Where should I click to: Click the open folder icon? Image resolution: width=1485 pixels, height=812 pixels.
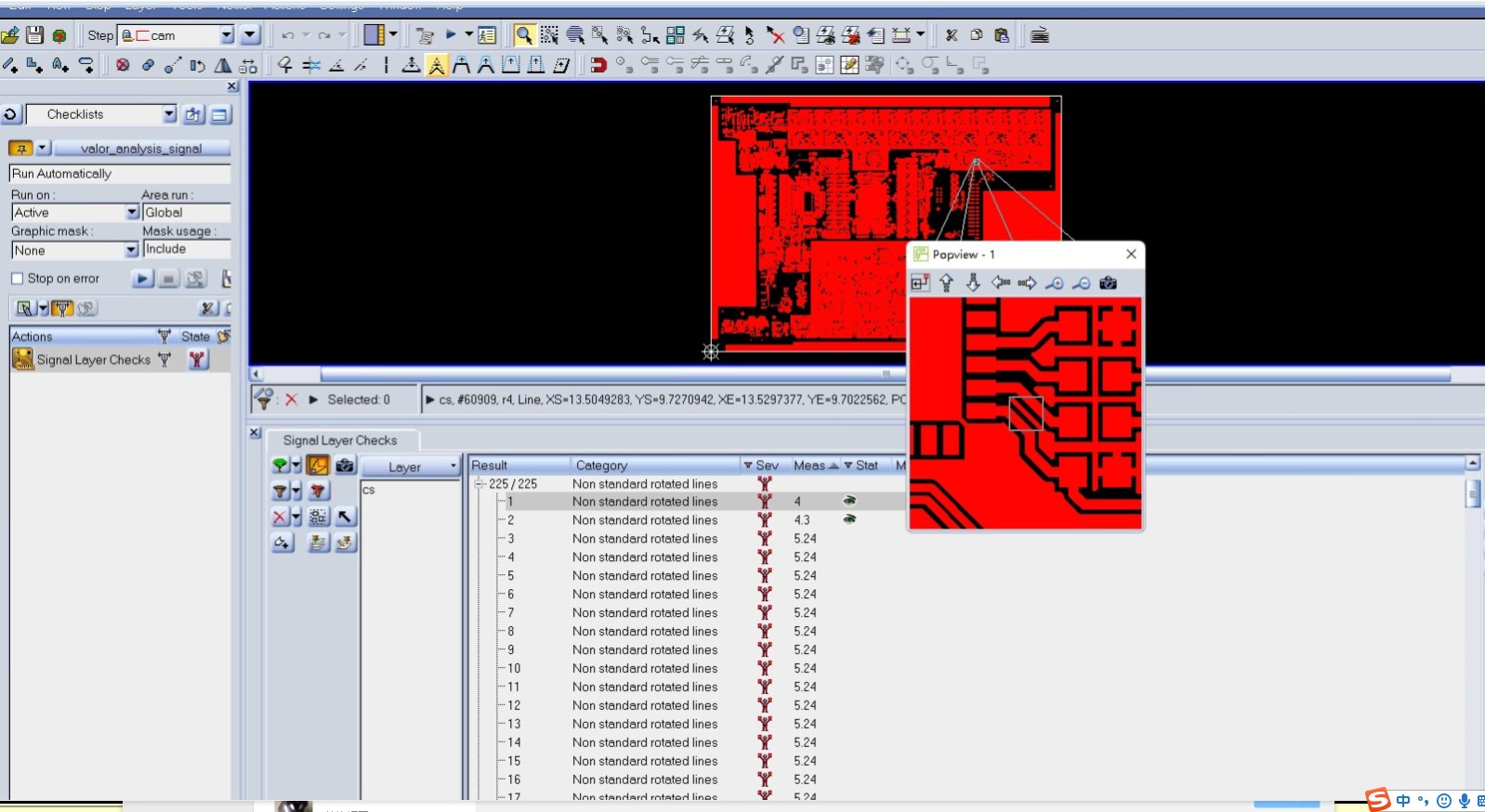pos(10,35)
